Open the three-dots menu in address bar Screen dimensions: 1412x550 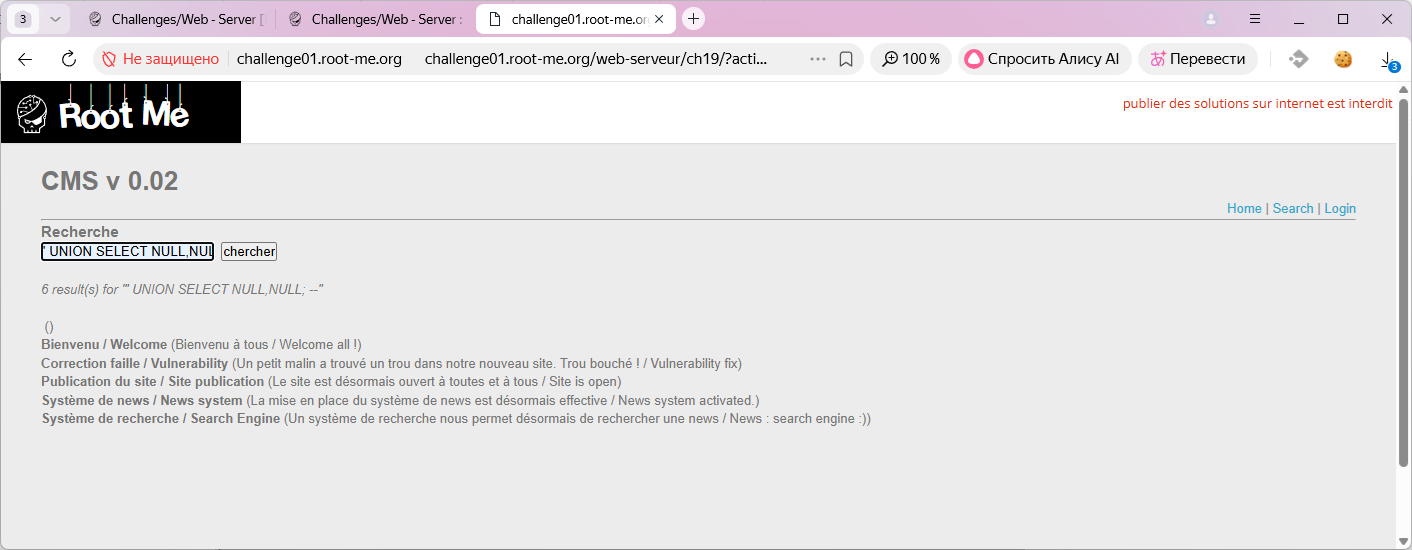coord(817,59)
